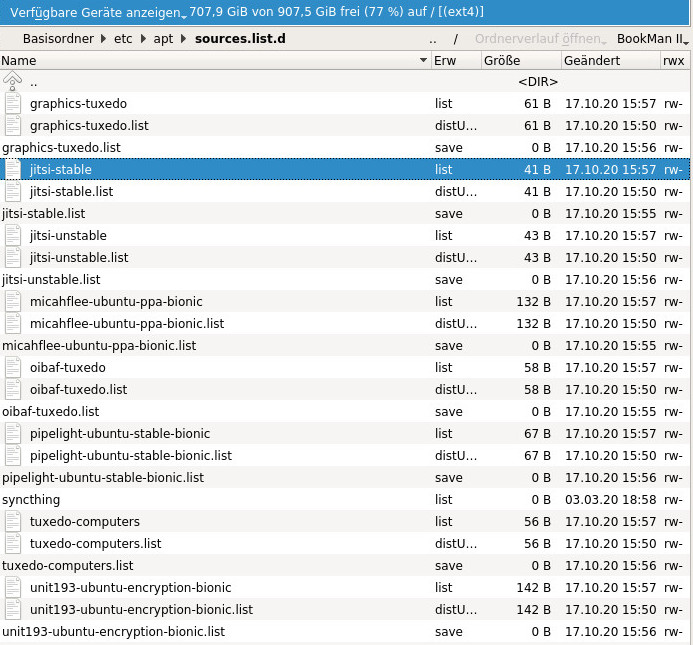
Task: Click the 03.03.20 18:58 modified date
Action: pyautogui.click(x=610, y=499)
